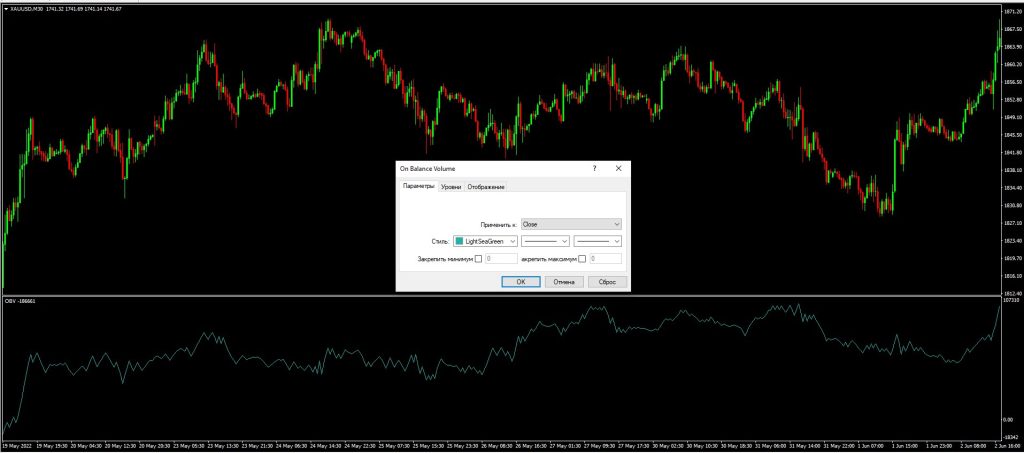
Task: Open the line style dropdown
Action: [x=545, y=242]
